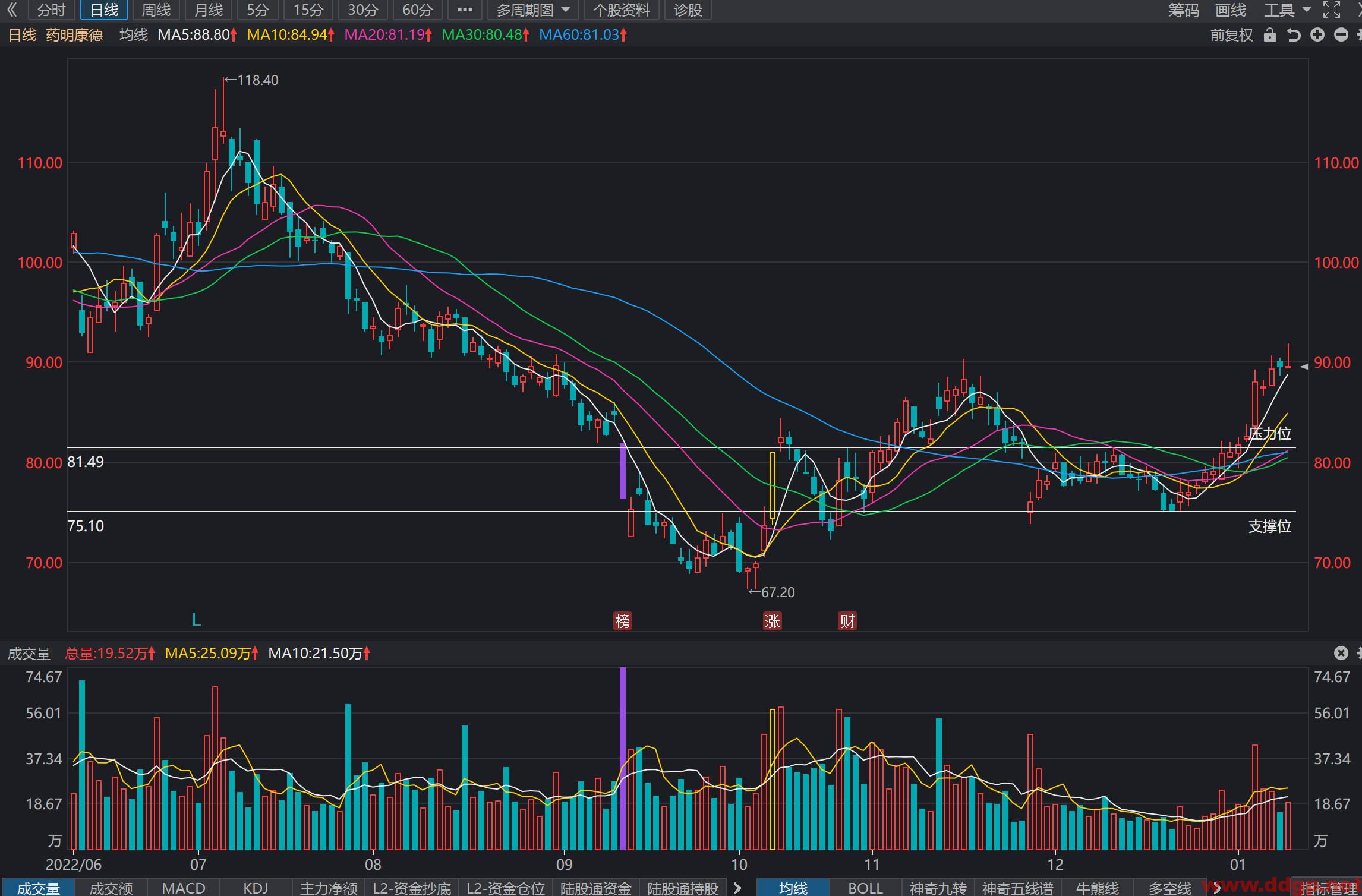Screen dimensions: 1362x896
Task: Expand the 多周期图 dropdown
Action: 533,10
